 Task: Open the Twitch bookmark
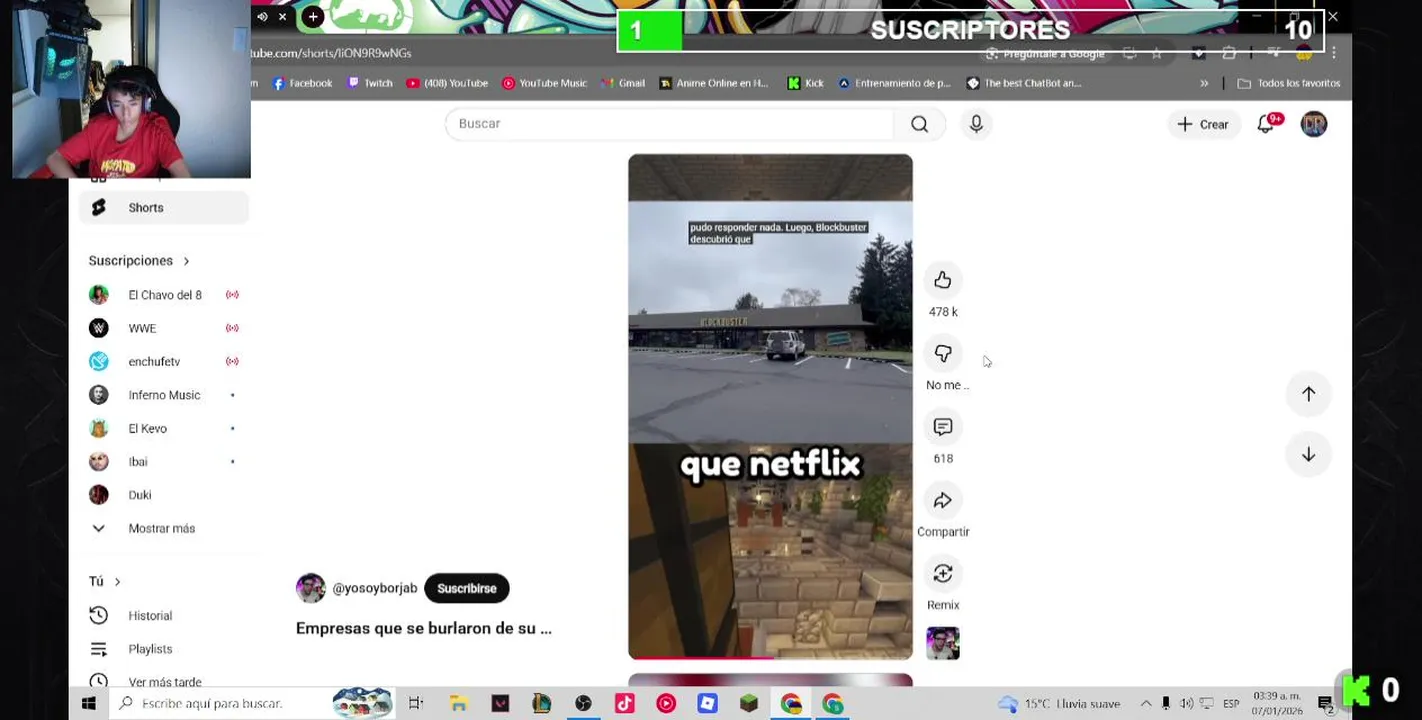click(370, 83)
